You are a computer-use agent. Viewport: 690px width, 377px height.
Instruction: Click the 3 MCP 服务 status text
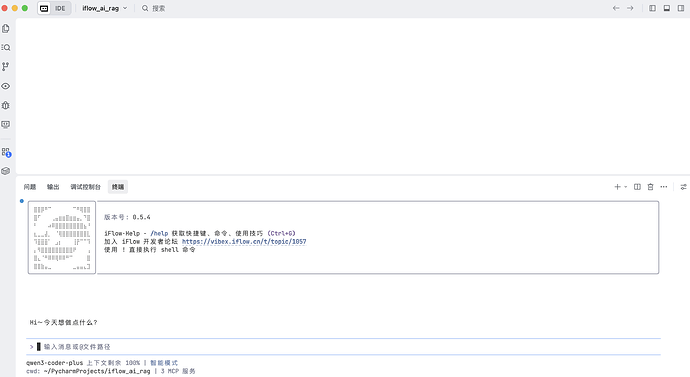click(x=178, y=371)
